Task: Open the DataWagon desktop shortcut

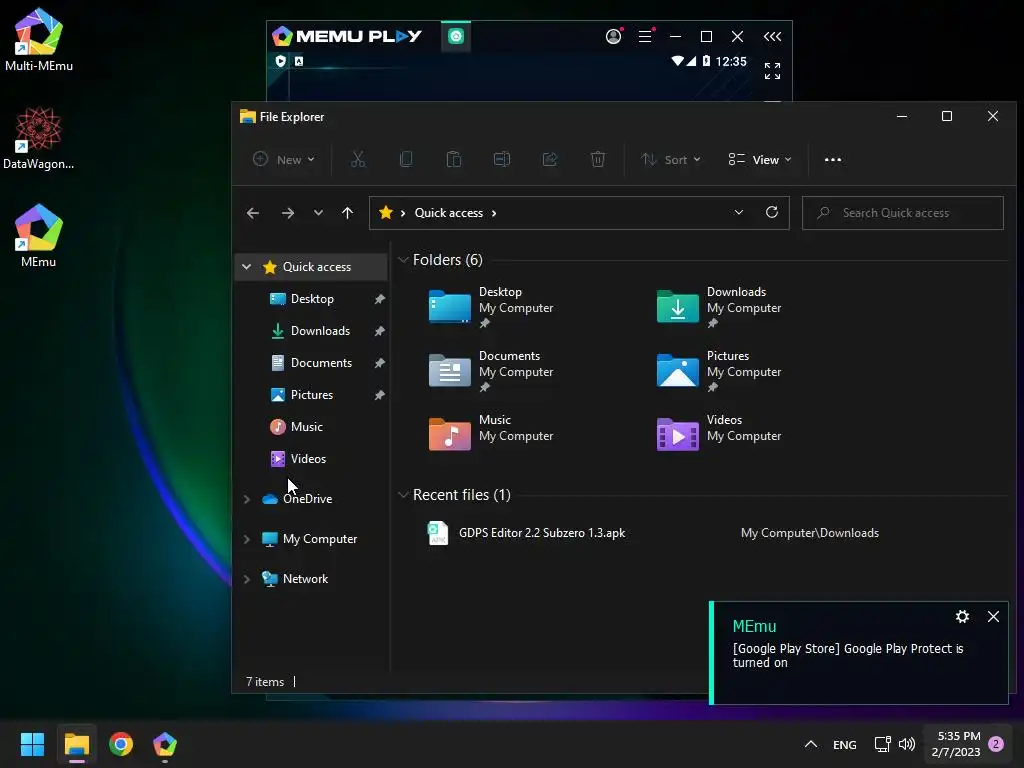Action: [x=39, y=138]
